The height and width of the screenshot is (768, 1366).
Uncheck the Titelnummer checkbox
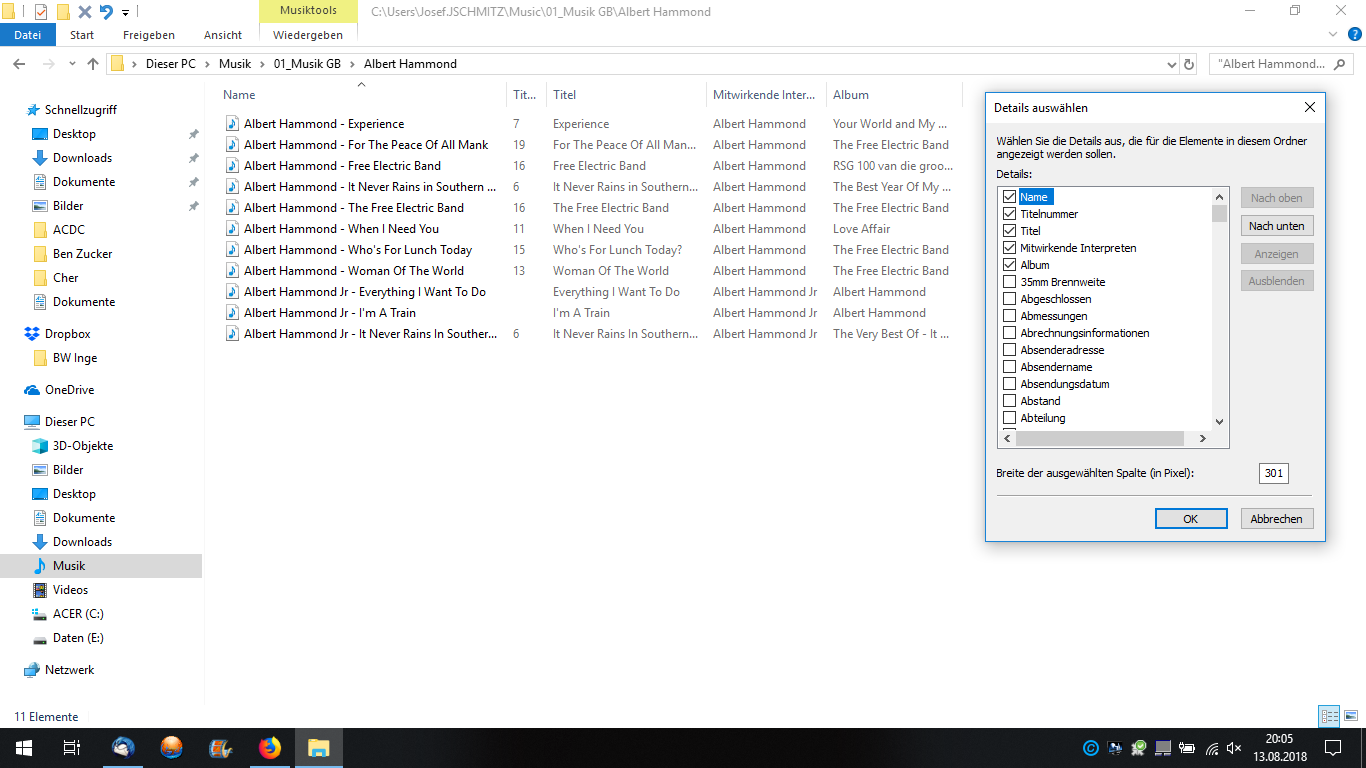pos(1010,214)
